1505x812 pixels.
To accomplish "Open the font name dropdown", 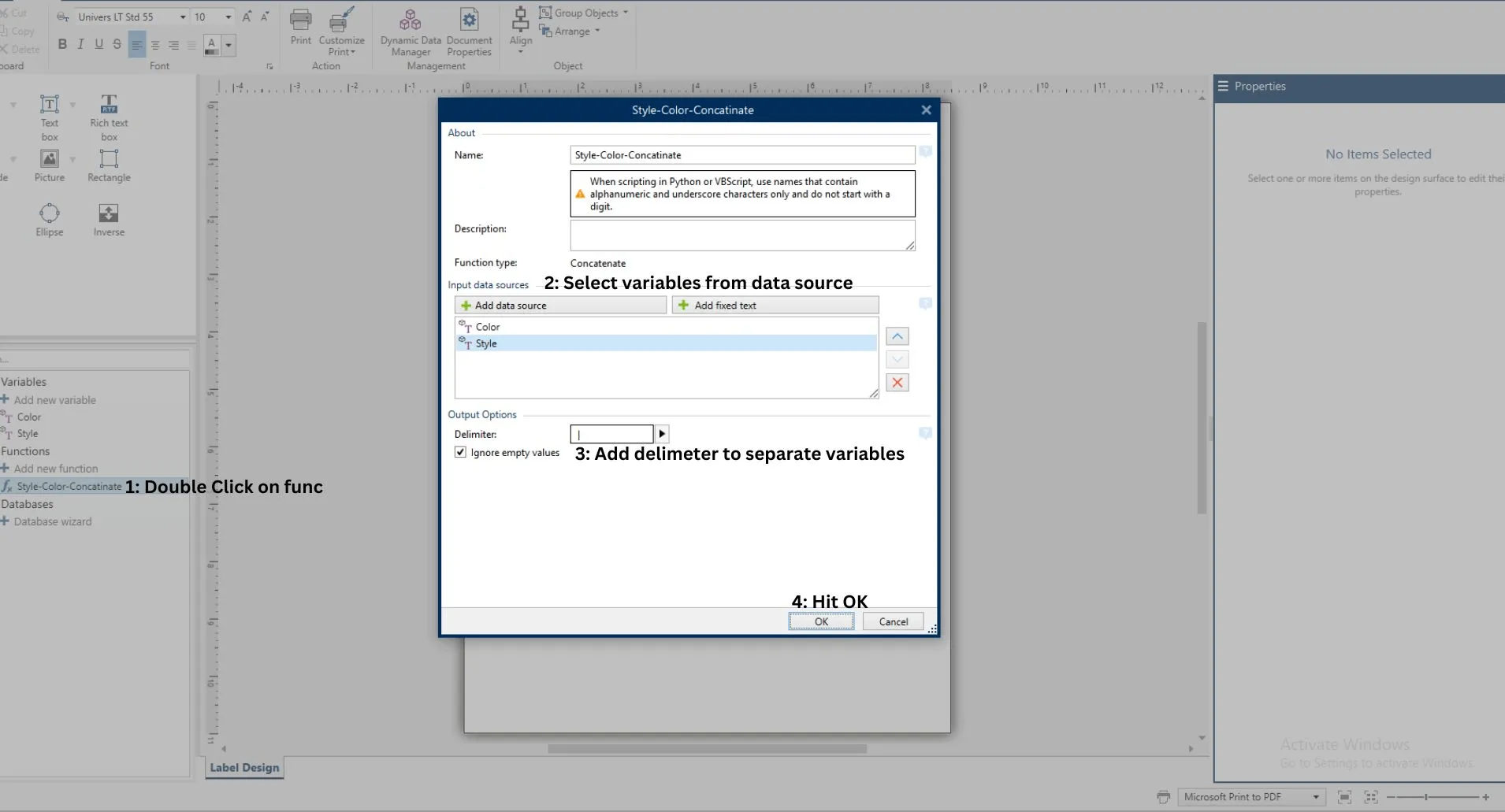I will tap(183, 17).
